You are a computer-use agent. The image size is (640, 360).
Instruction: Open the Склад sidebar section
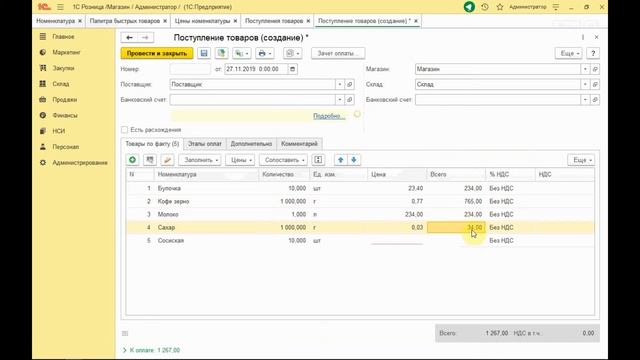pyautogui.click(x=60, y=84)
